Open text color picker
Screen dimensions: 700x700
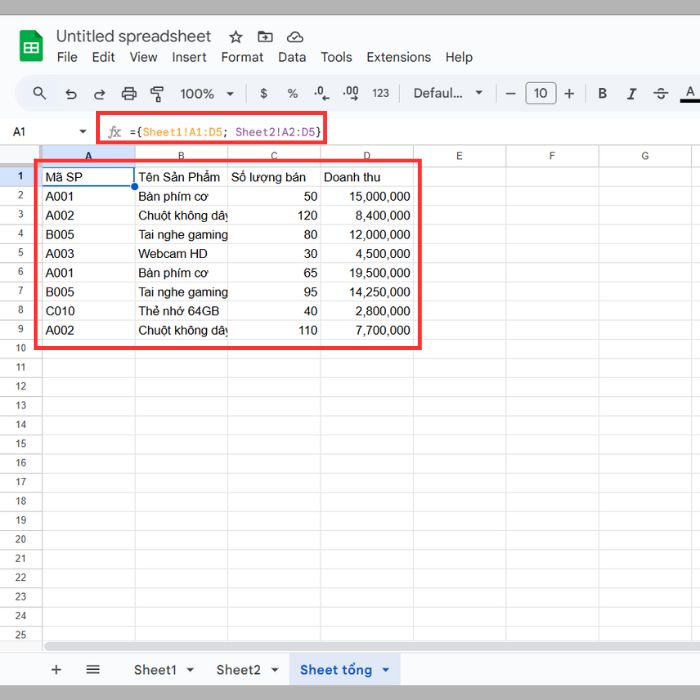click(x=690, y=94)
